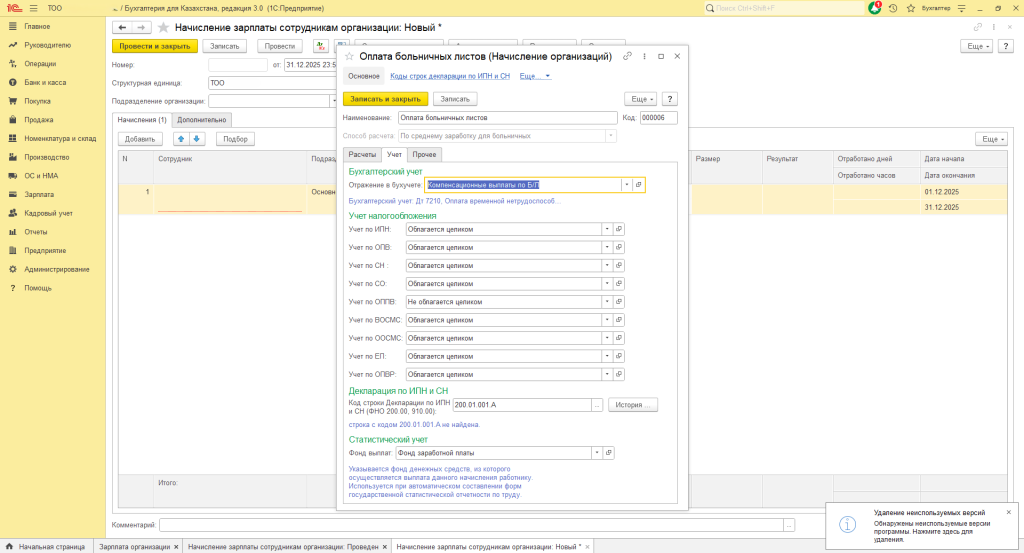The width and height of the screenshot is (1024, 553).
Task: Click open icon next to Учет по ИПН
Action: pyautogui.click(x=619, y=229)
